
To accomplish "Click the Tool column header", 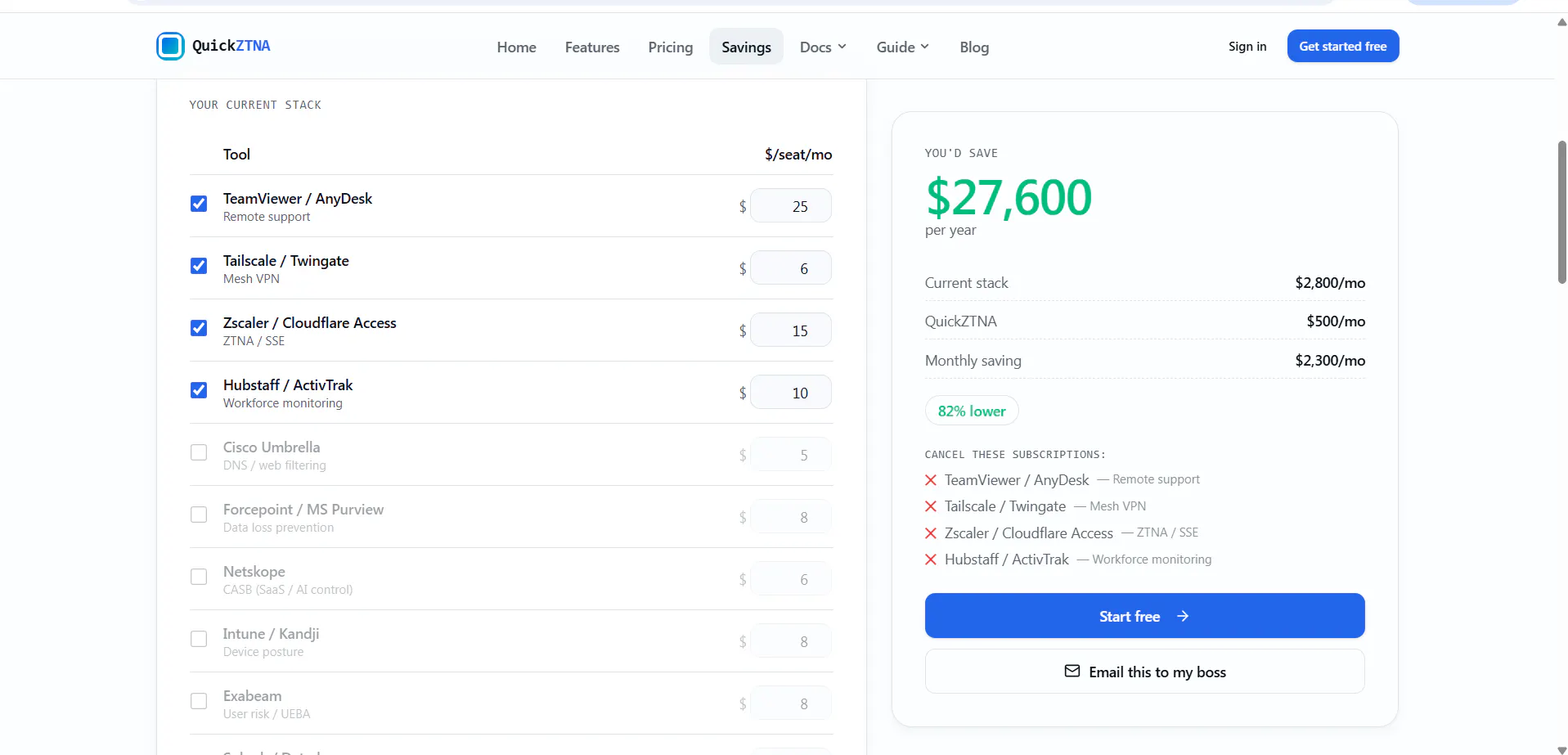I will point(236,155).
